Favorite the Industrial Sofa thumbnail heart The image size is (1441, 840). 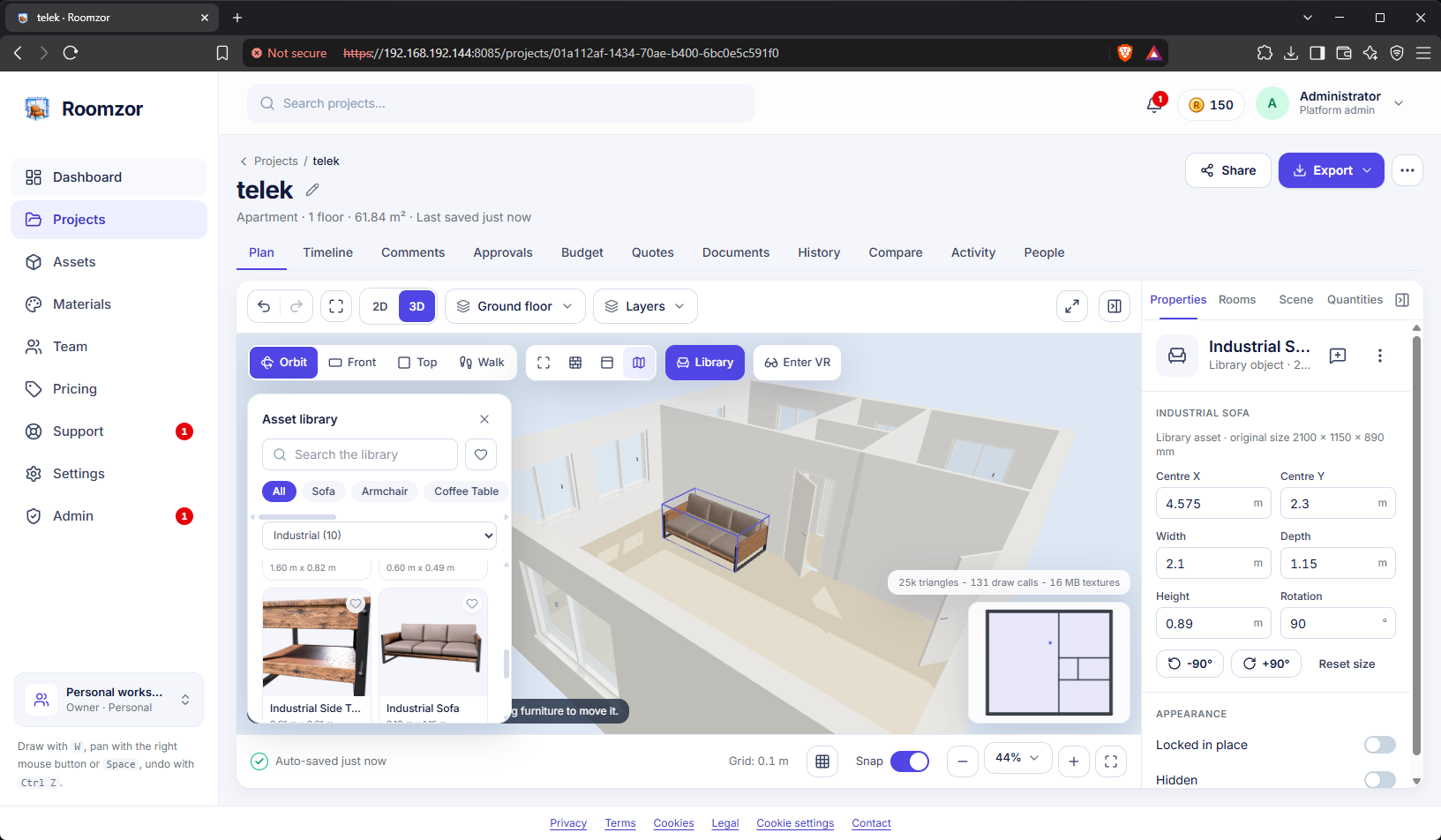click(x=472, y=604)
